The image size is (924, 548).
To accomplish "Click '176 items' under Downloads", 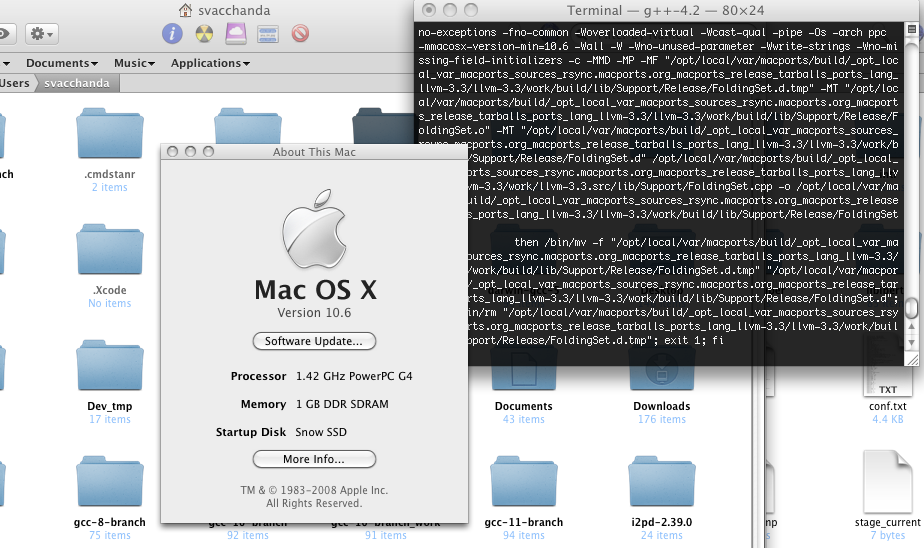I will point(662,420).
